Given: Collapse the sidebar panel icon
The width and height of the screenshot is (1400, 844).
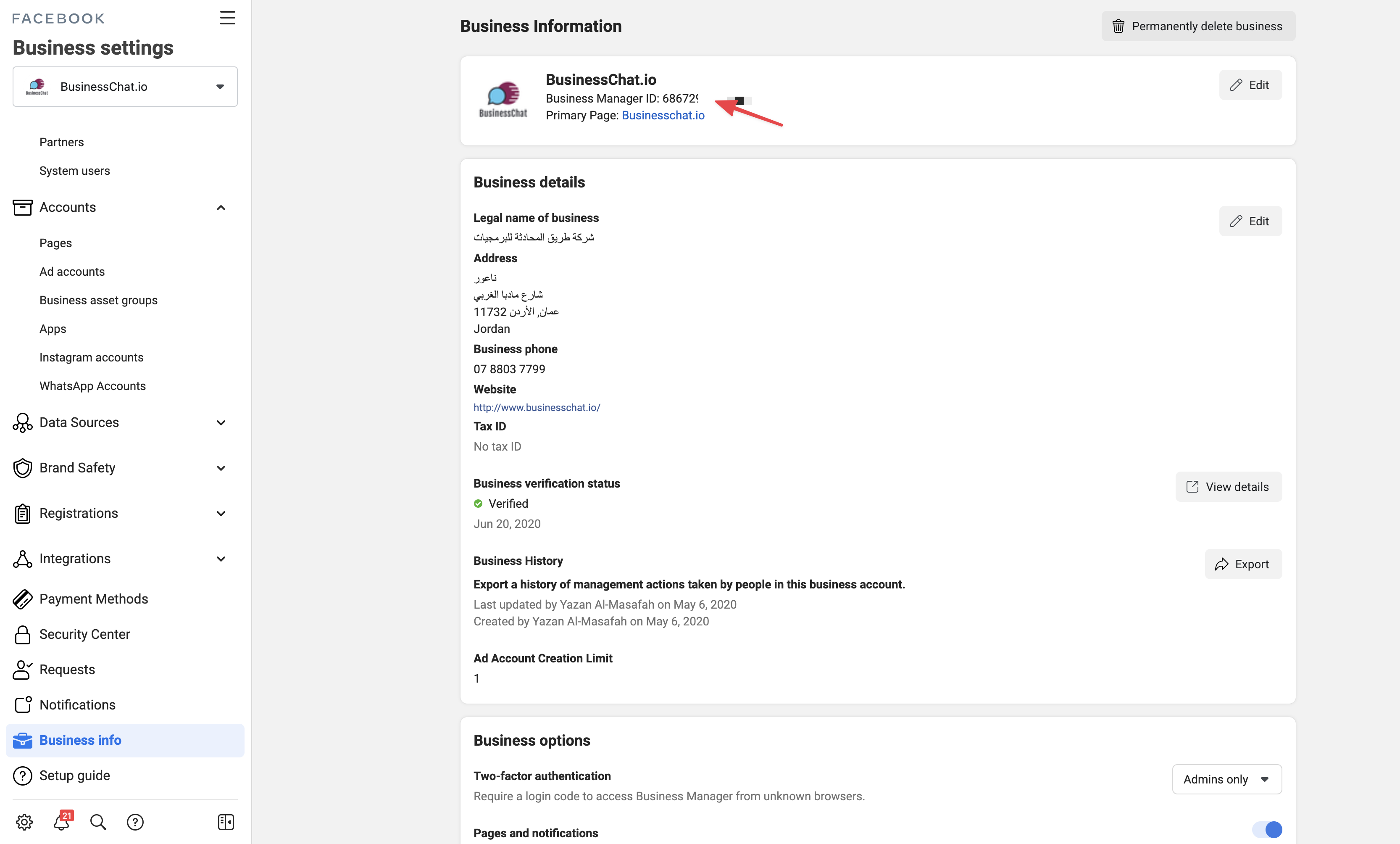Looking at the screenshot, I should [x=226, y=822].
